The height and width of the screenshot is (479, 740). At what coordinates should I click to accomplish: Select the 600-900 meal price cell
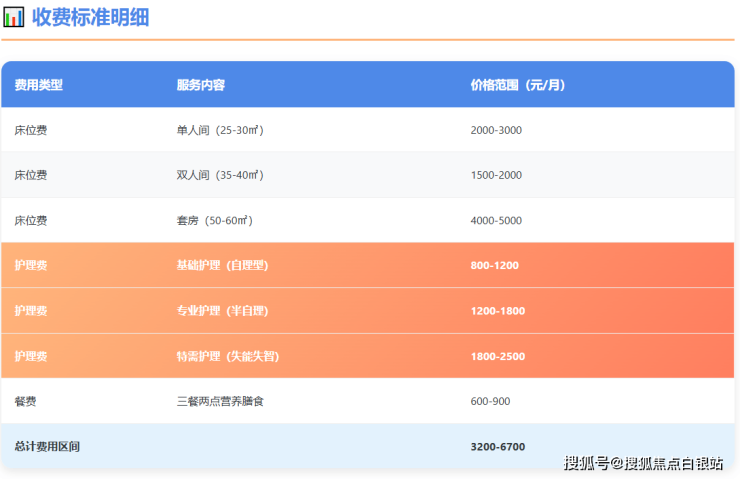tap(490, 401)
